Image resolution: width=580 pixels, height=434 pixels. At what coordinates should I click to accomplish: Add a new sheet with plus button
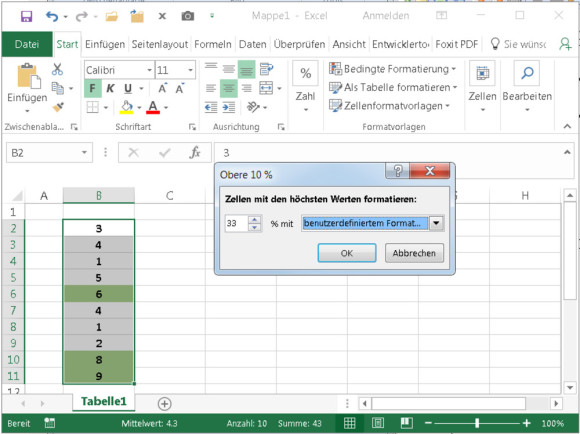[x=164, y=404]
